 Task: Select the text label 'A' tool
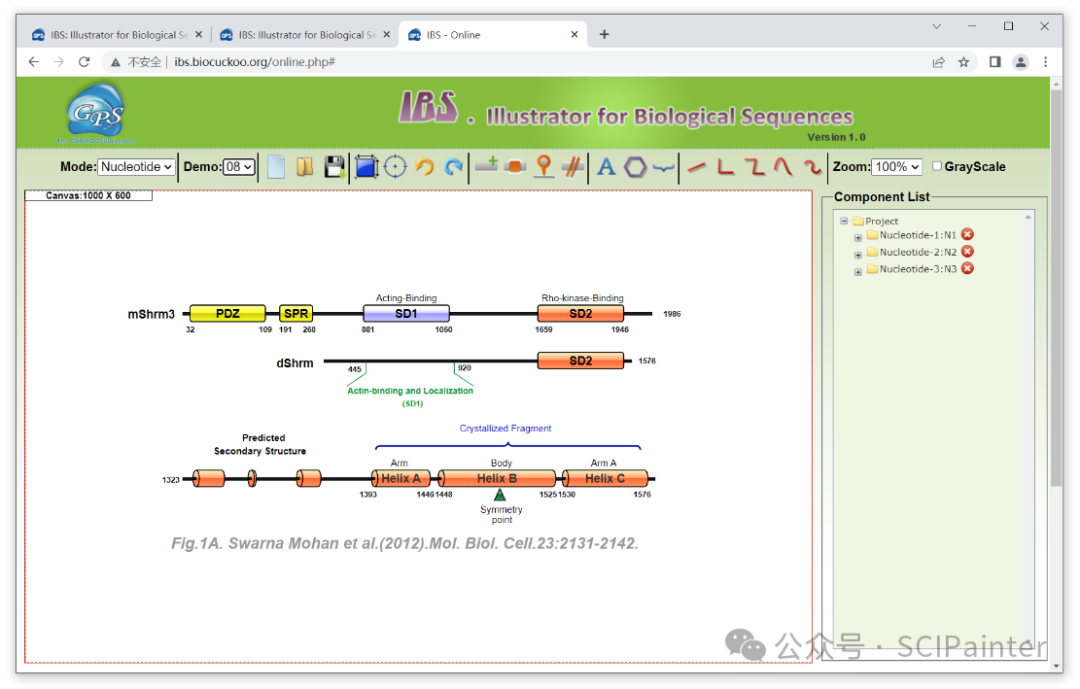pyautogui.click(x=606, y=167)
